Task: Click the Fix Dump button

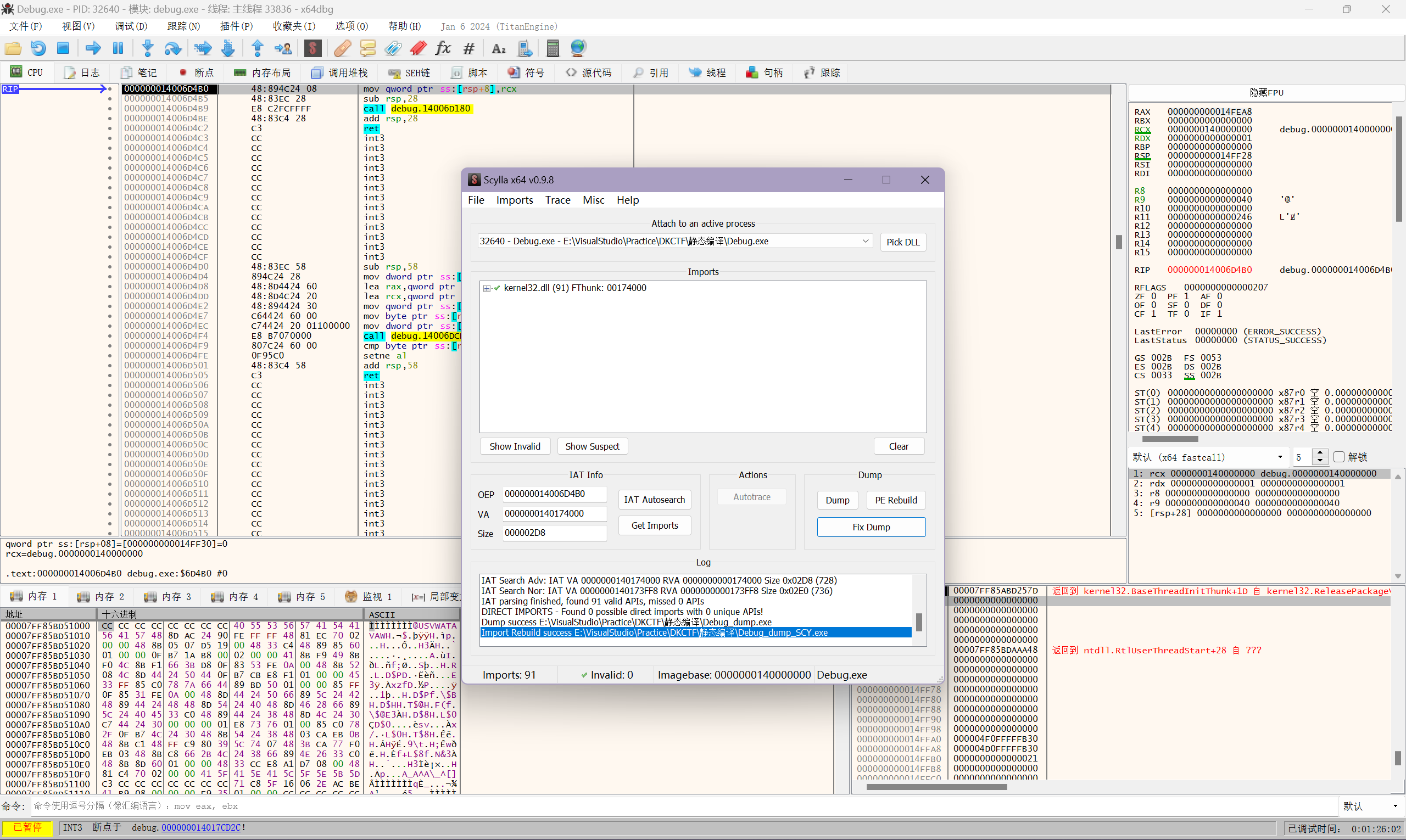Action: pos(871,527)
